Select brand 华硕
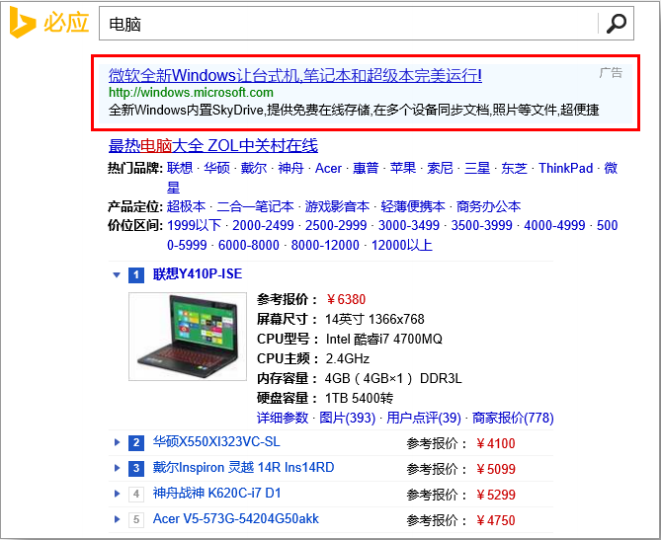661x540 pixels. (x=217, y=168)
